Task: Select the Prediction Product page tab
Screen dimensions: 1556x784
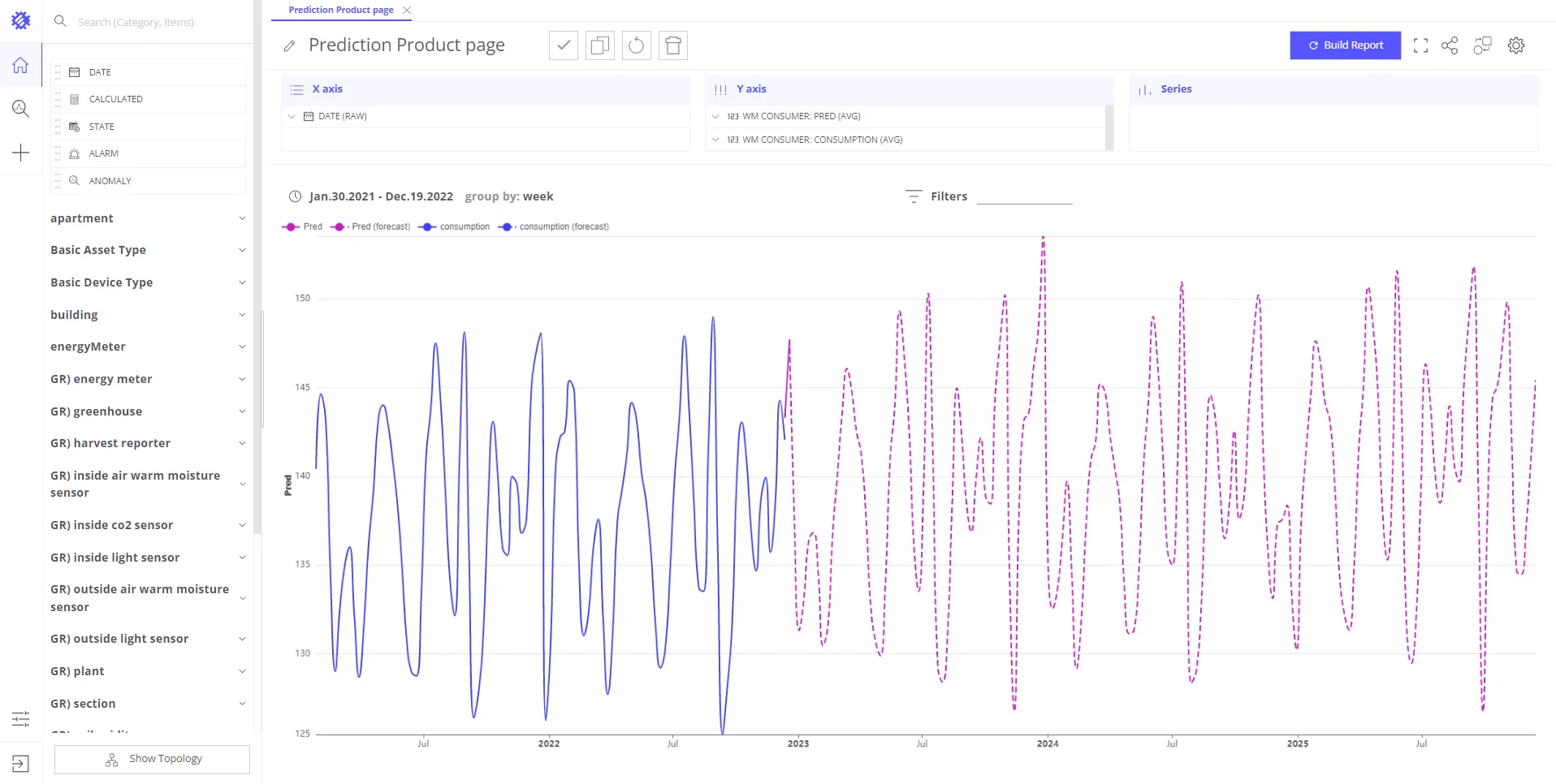Action: 341,10
